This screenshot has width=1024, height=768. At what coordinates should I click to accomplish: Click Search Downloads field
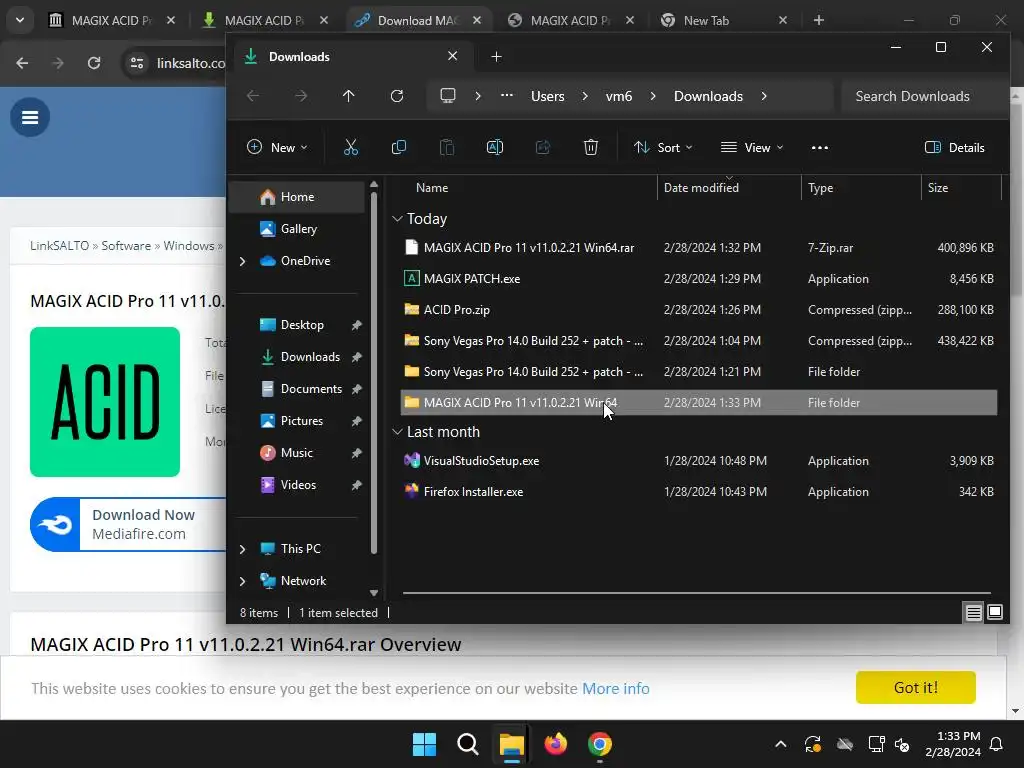[x=923, y=96]
